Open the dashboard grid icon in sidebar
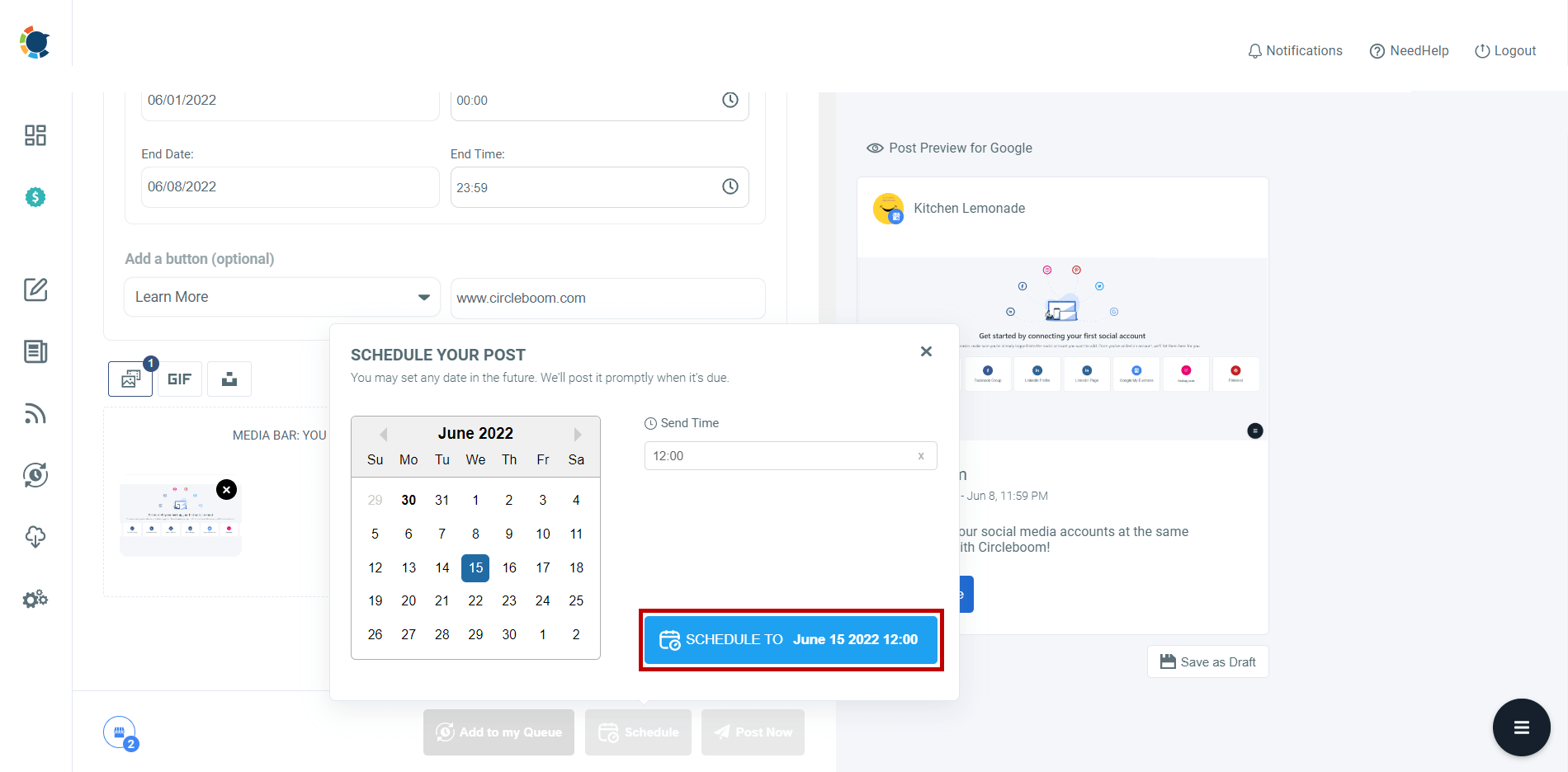This screenshot has height=772, width=1568. point(35,134)
